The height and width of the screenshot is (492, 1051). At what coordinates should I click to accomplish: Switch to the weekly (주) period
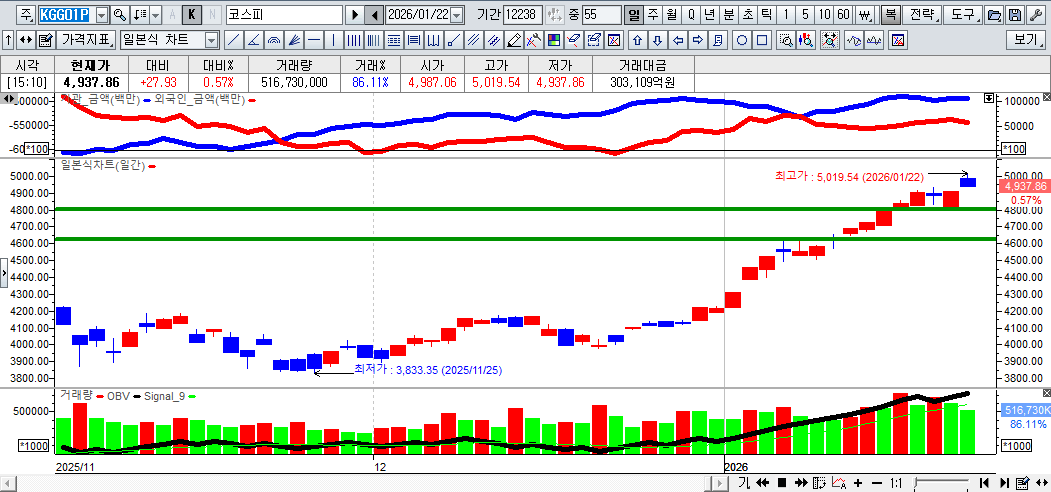point(653,15)
